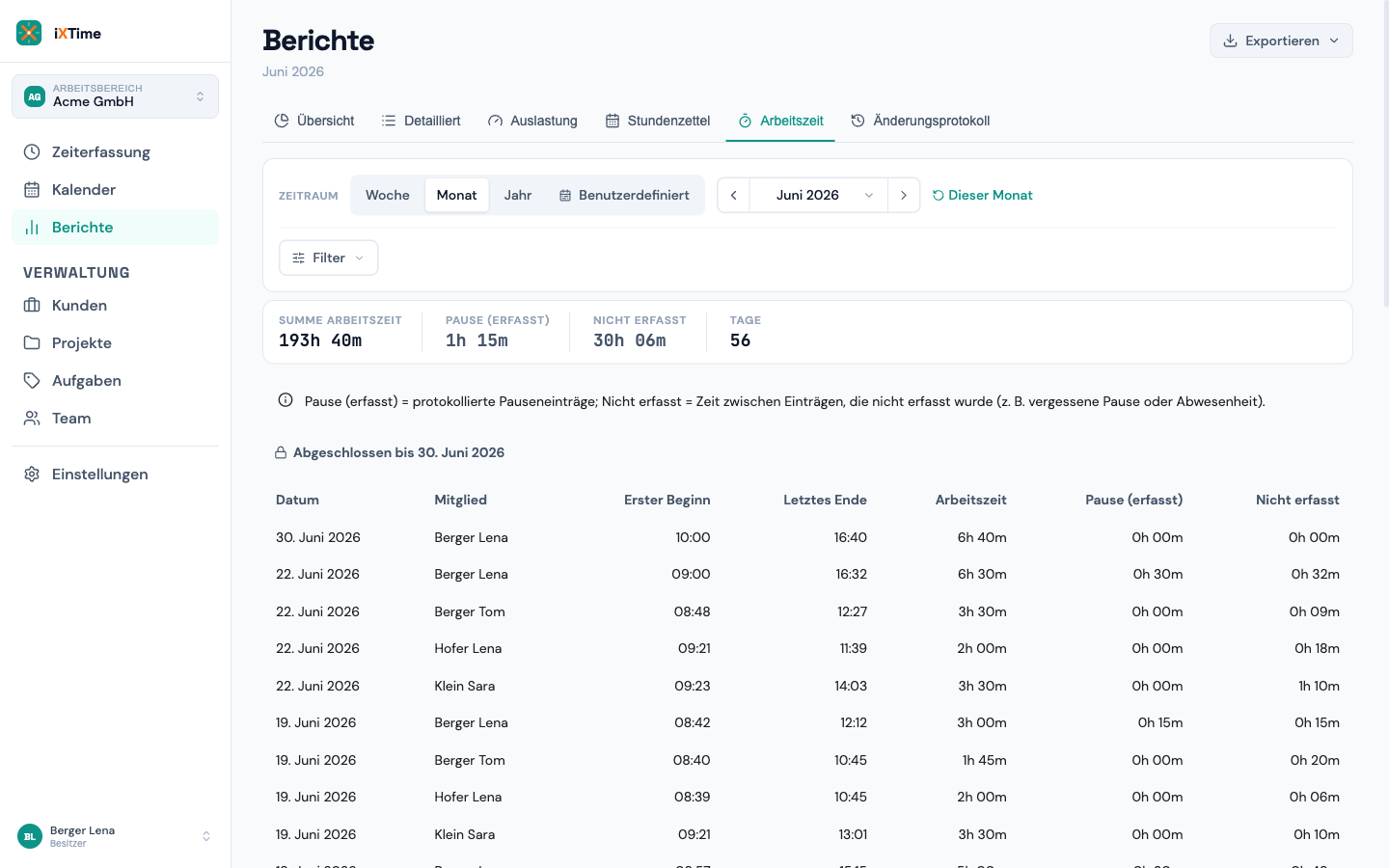Open Projekte in the sidebar

pos(115,343)
